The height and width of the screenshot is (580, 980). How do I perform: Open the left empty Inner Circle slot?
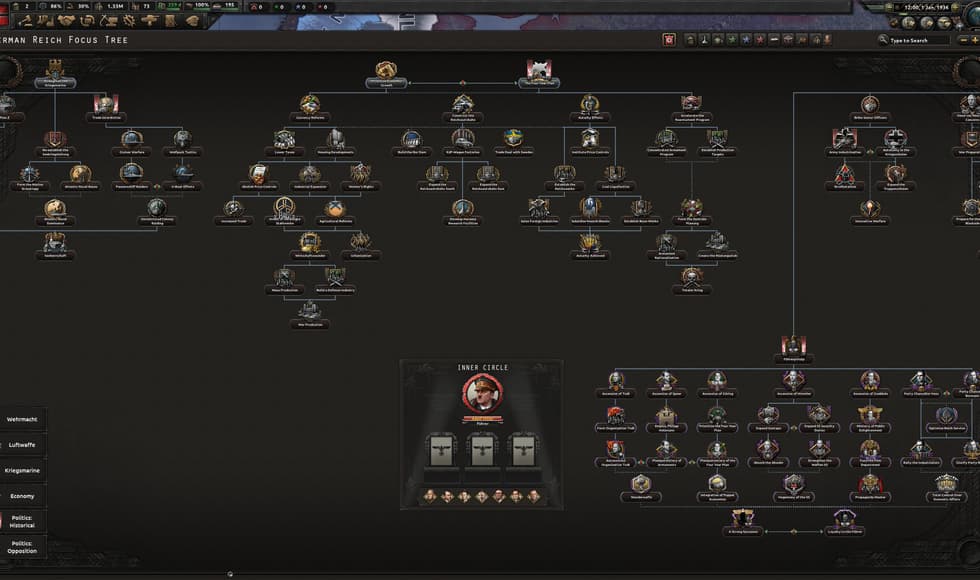[x=441, y=451]
